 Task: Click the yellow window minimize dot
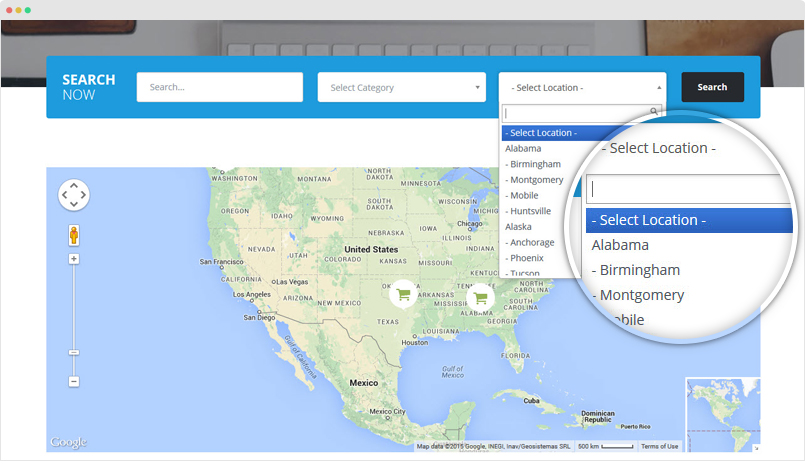(18, 10)
